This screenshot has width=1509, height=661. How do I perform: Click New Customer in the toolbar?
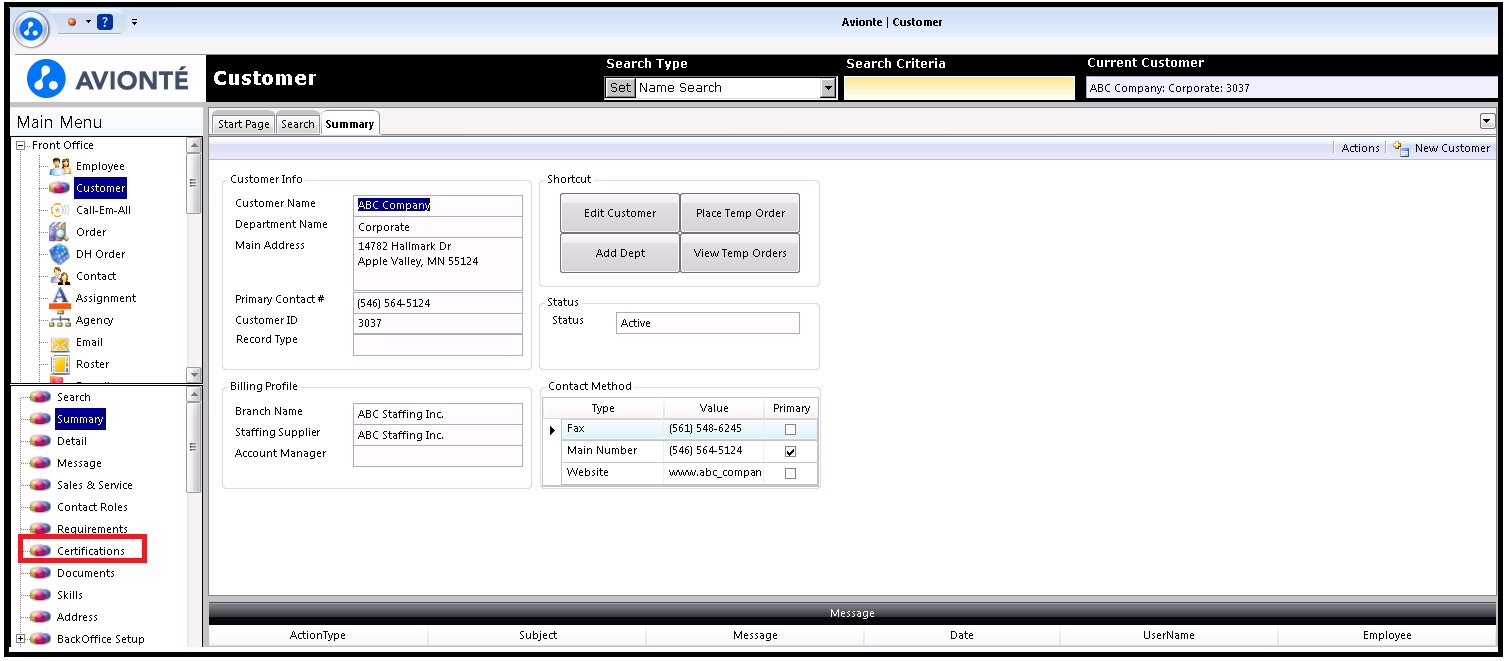1442,148
